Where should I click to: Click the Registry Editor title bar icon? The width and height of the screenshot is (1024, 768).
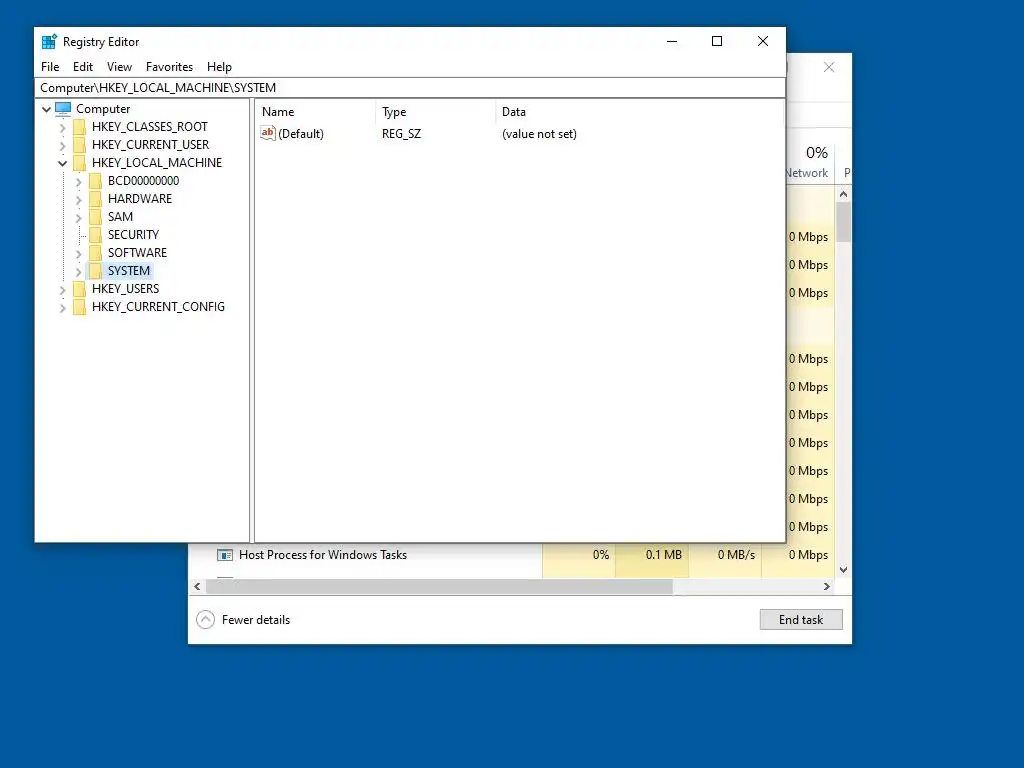pos(49,42)
